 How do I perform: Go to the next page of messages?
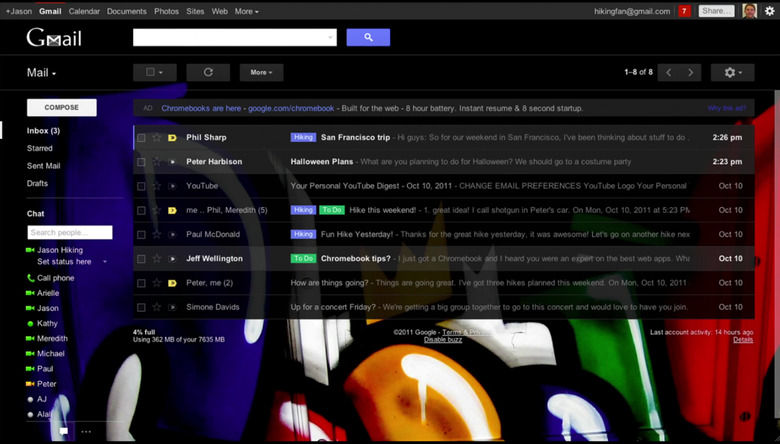tap(690, 73)
